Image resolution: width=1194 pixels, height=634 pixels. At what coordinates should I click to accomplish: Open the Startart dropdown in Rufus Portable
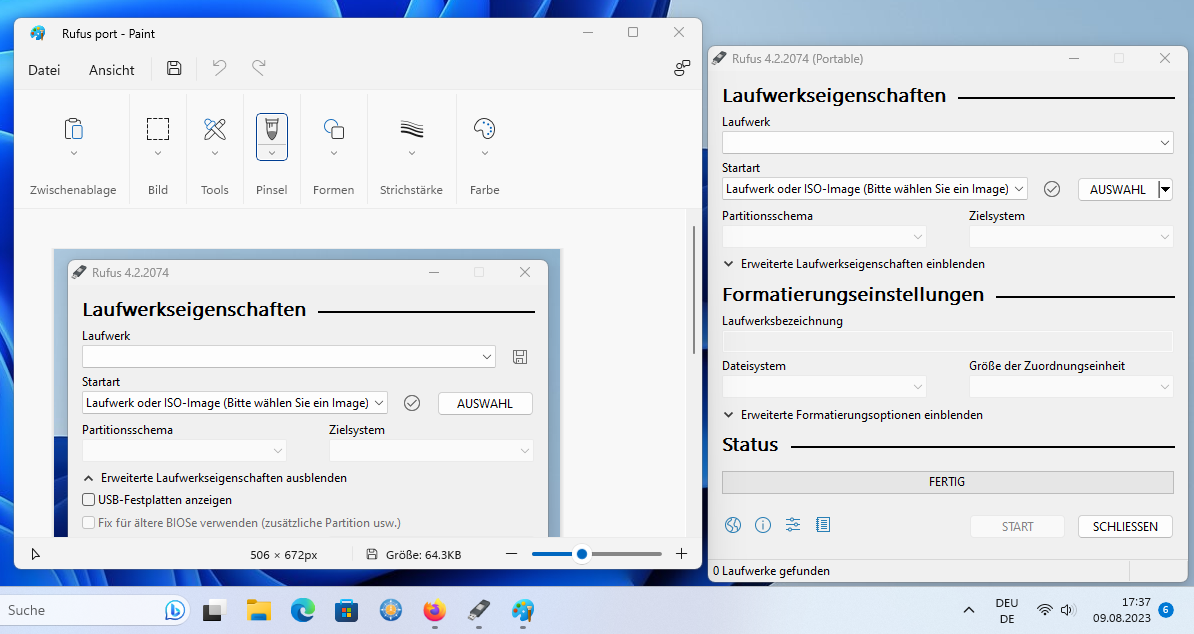click(874, 189)
